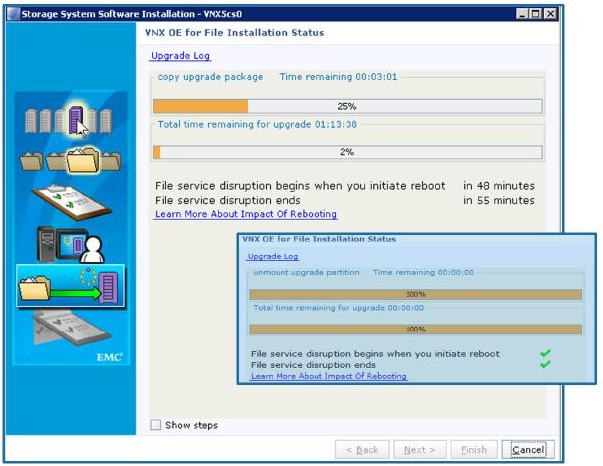Click 'File service disruption ends' text in main window
The image size is (603, 466).
[x=228, y=201]
